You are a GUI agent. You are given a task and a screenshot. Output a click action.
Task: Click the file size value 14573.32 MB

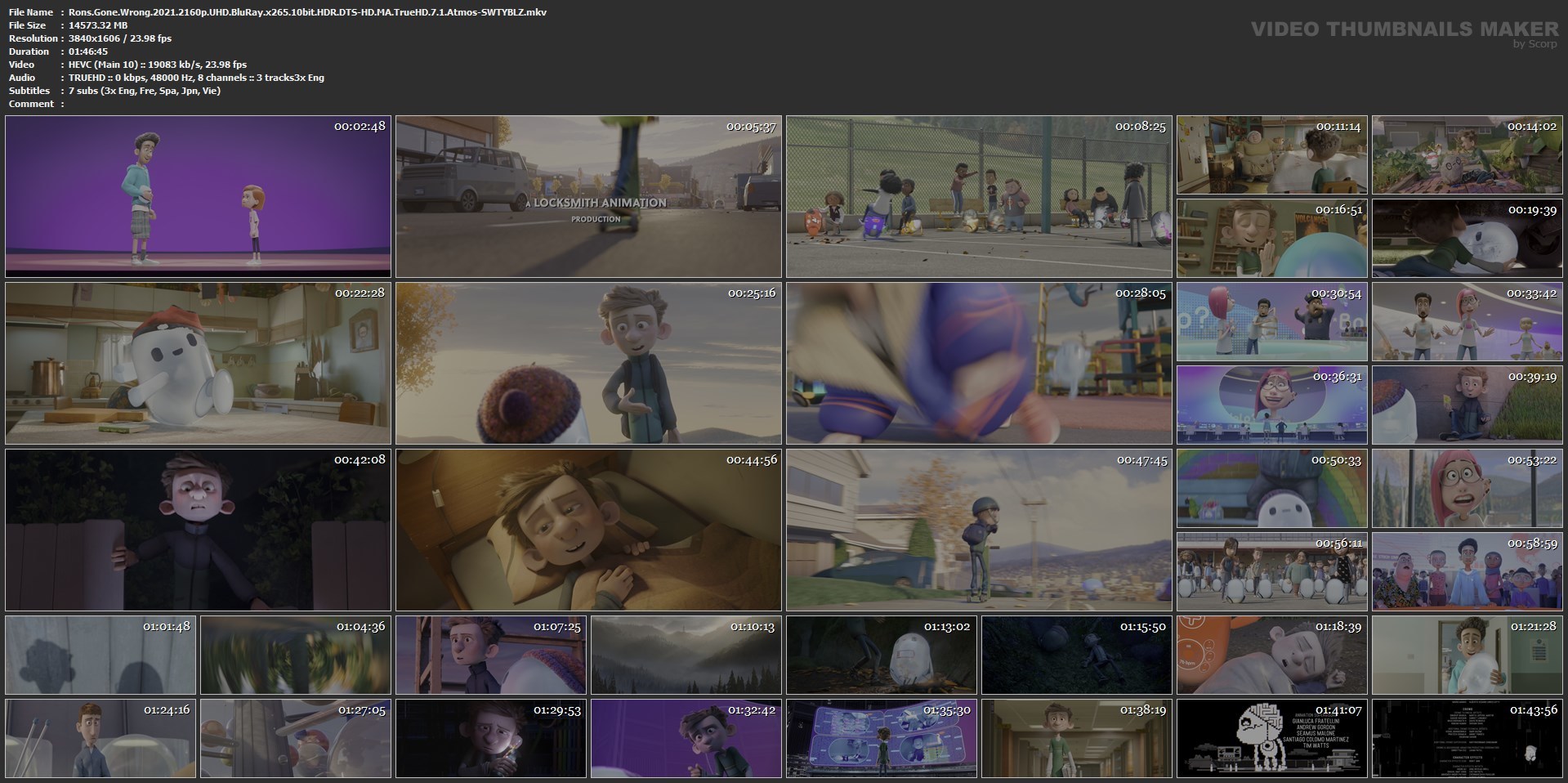[x=98, y=25]
